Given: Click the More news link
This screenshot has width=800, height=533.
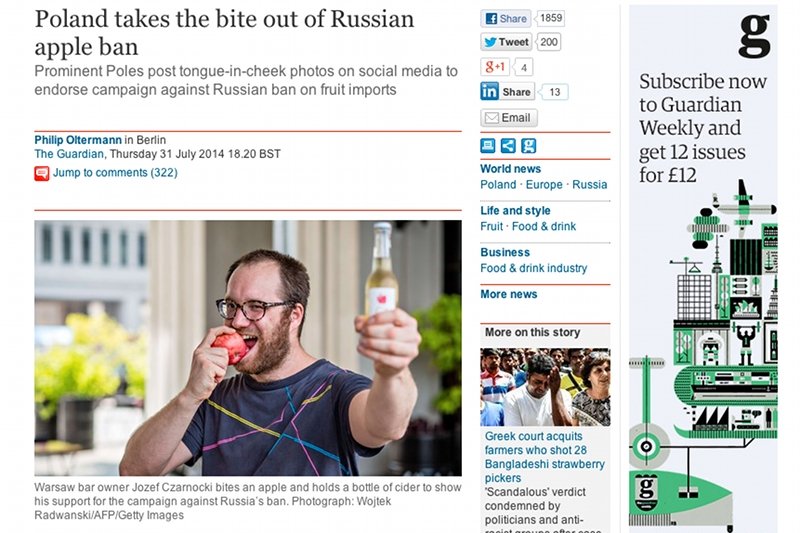Looking at the screenshot, I should [x=509, y=294].
